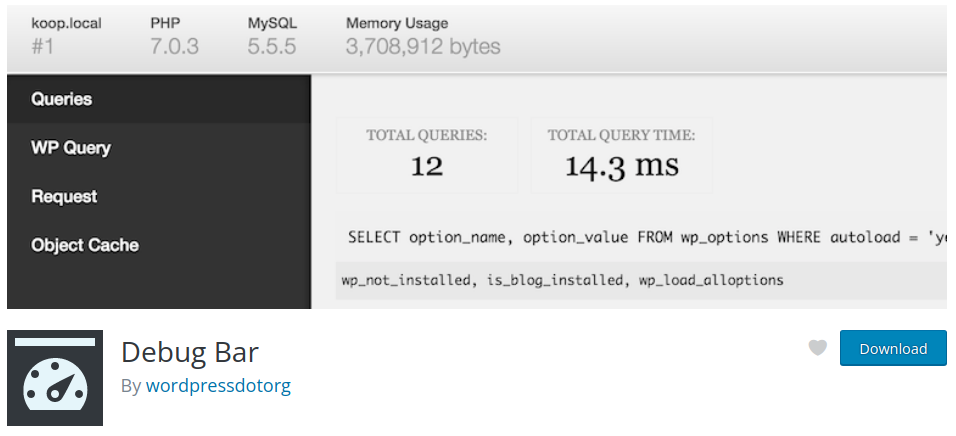
Task: Click the Total Query Time box
Action: [x=621, y=155]
